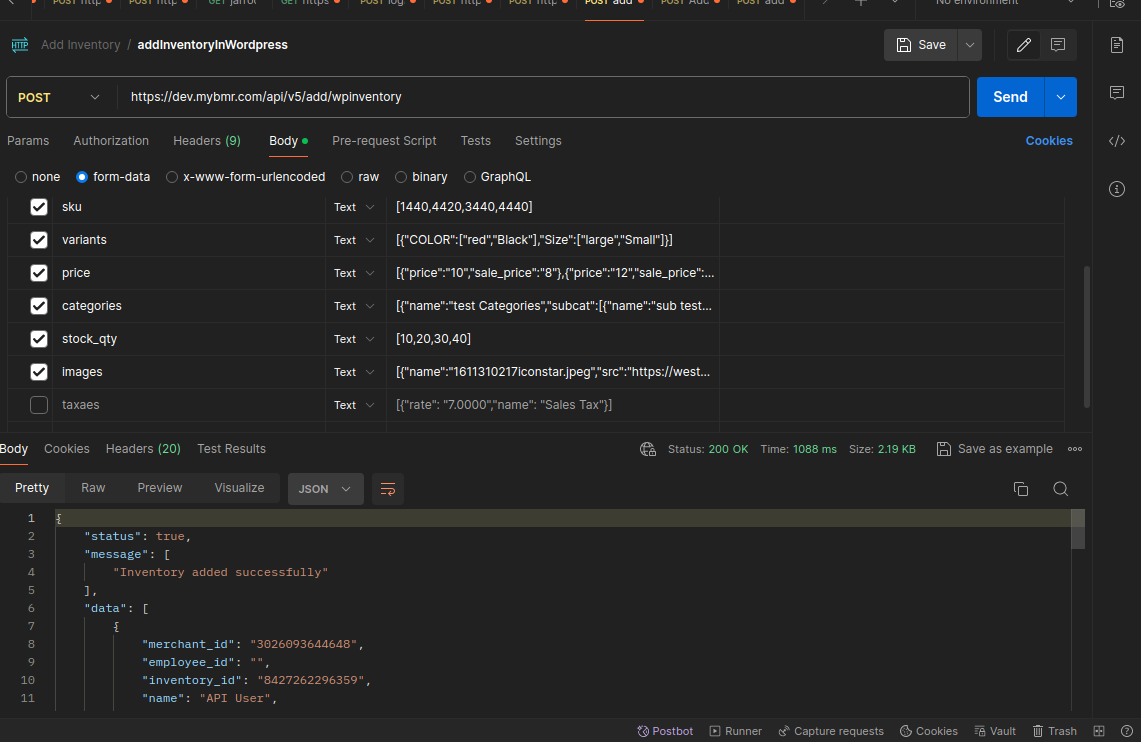Open the comments icon beside pencil

click(x=1057, y=45)
